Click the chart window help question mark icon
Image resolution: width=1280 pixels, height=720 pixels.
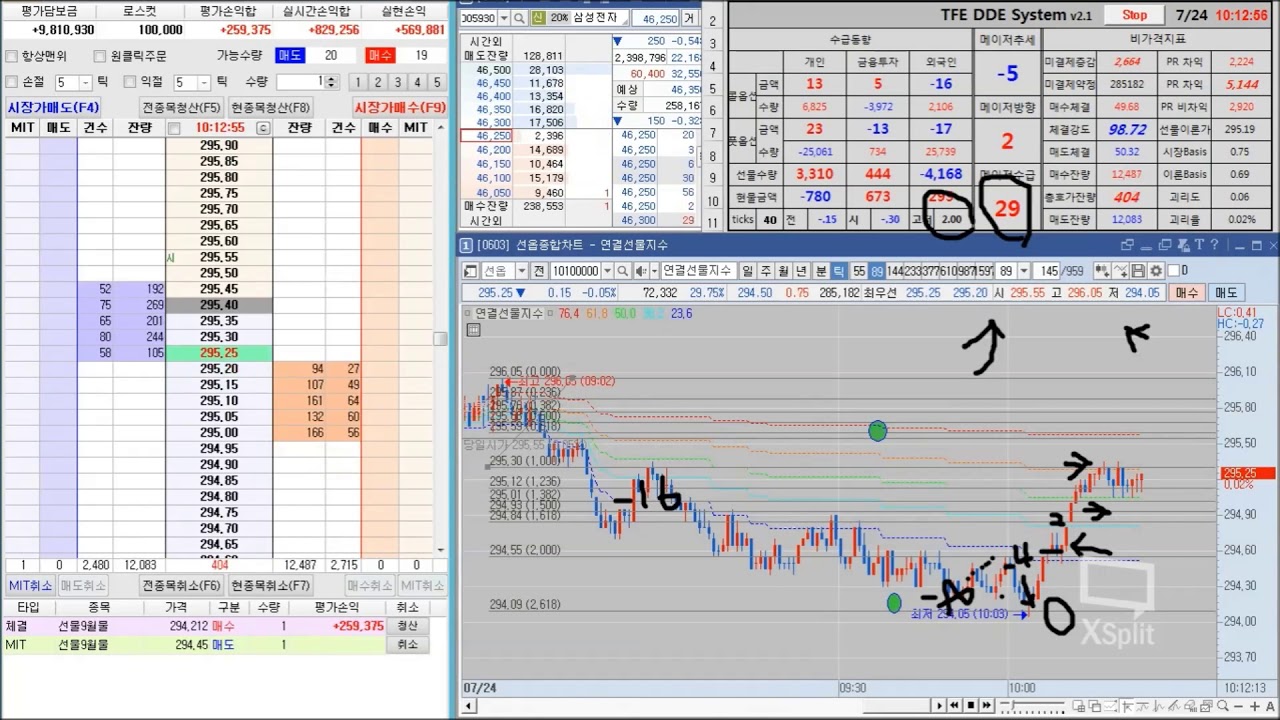[1215, 245]
